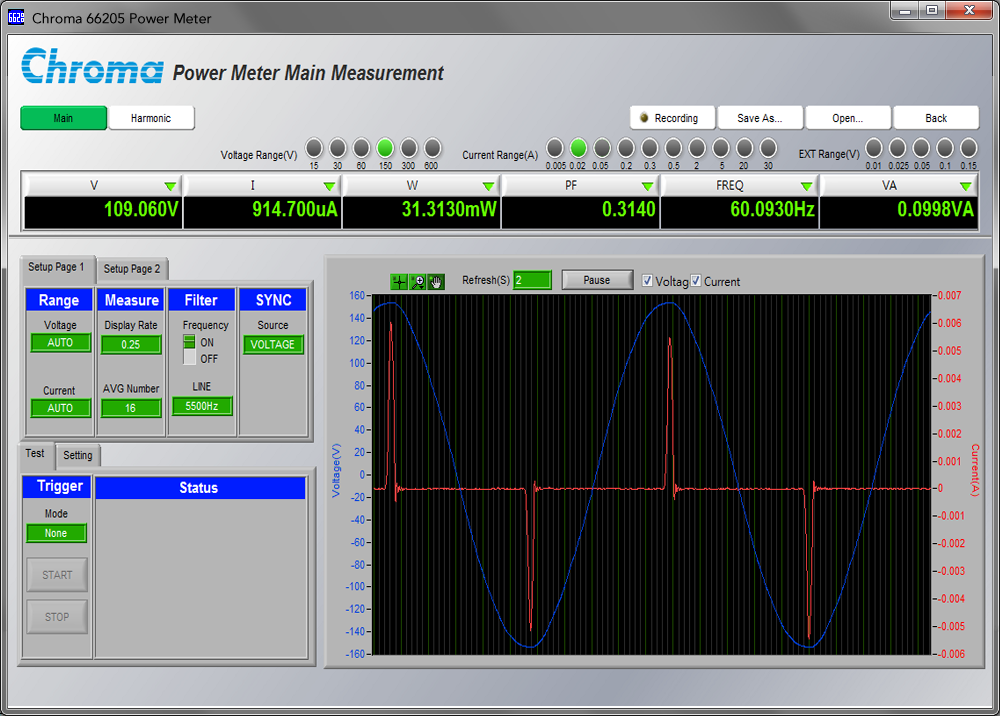Click the AVG Number 16 field

pyautogui.click(x=131, y=408)
